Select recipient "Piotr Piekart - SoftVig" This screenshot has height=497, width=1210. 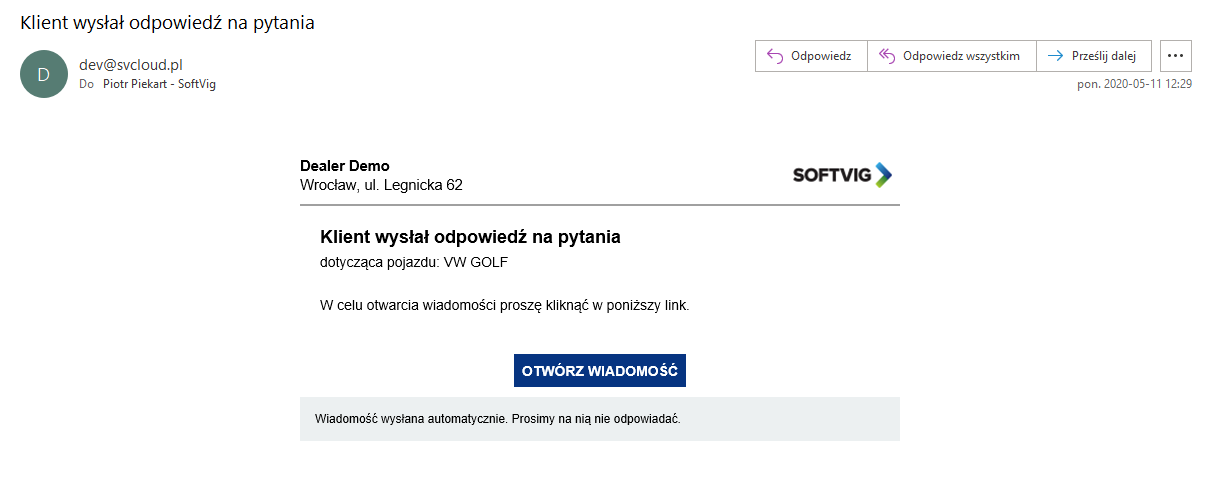pyautogui.click(x=159, y=84)
